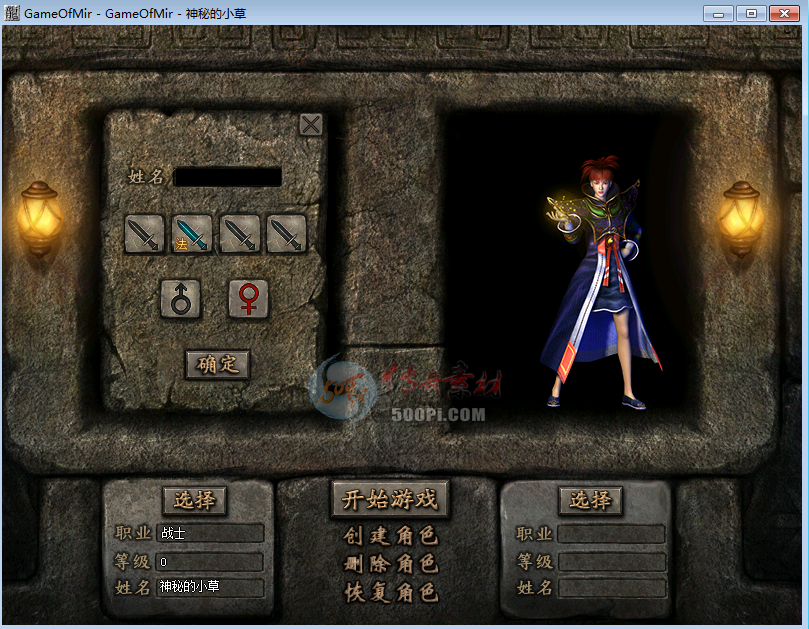
Task: Click the 姓名 name input field
Action: [228, 177]
